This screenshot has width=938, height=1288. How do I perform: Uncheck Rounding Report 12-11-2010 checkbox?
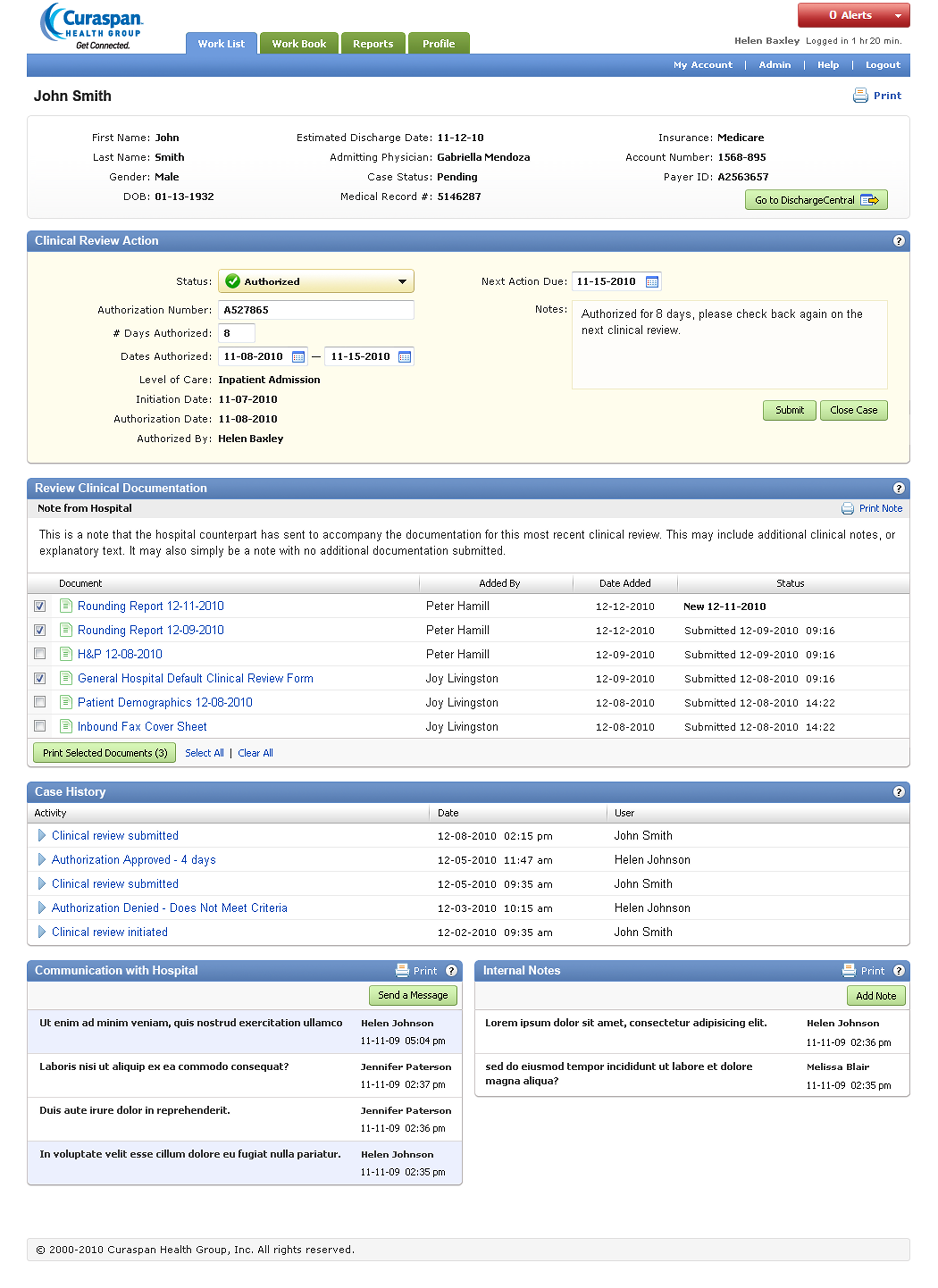pyautogui.click(x=40, y=606)
